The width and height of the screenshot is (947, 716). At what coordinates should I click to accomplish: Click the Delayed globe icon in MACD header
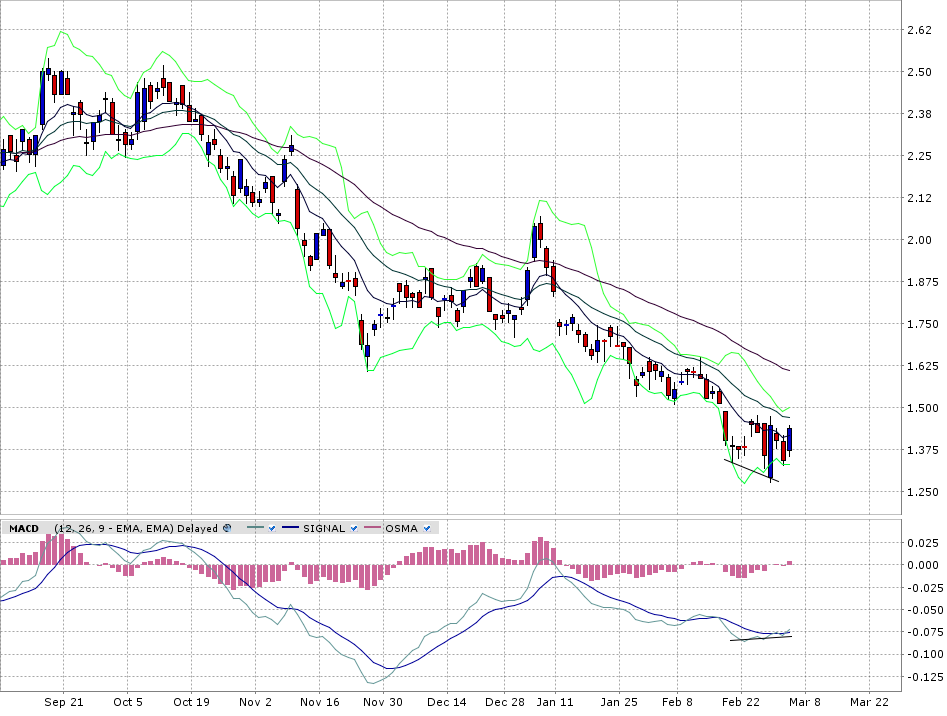coord(227,528)
